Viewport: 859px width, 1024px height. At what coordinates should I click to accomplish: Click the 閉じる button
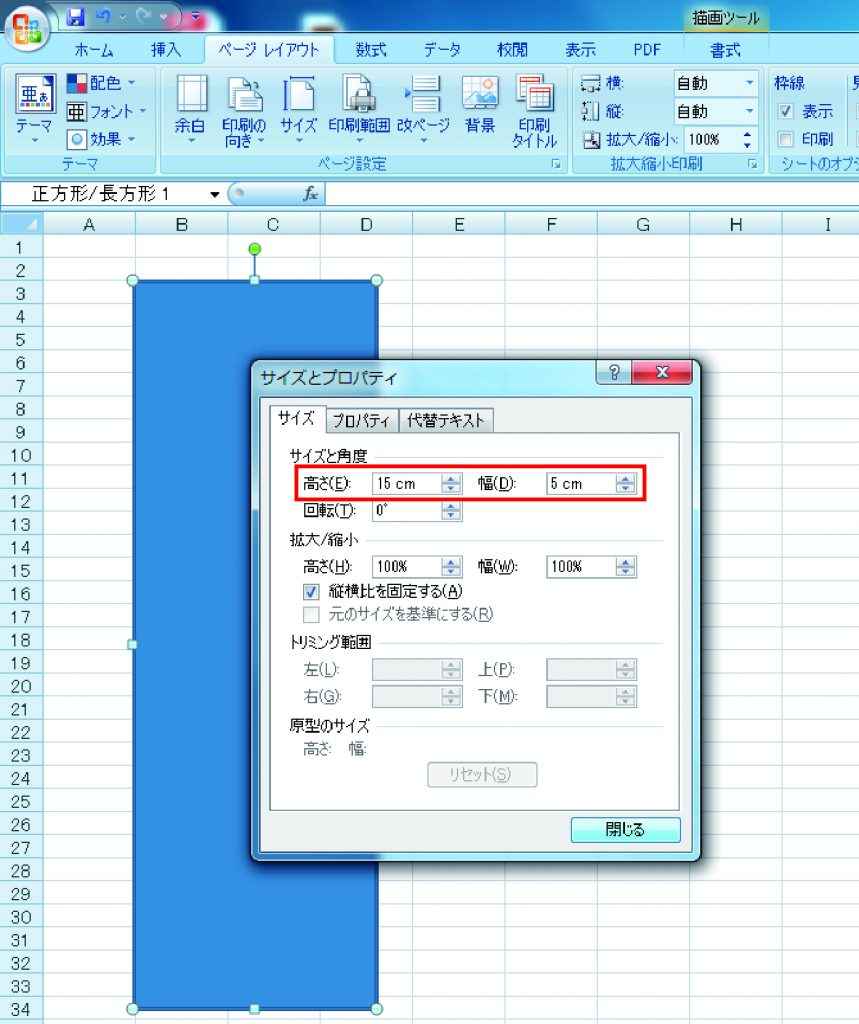[625, 830]
